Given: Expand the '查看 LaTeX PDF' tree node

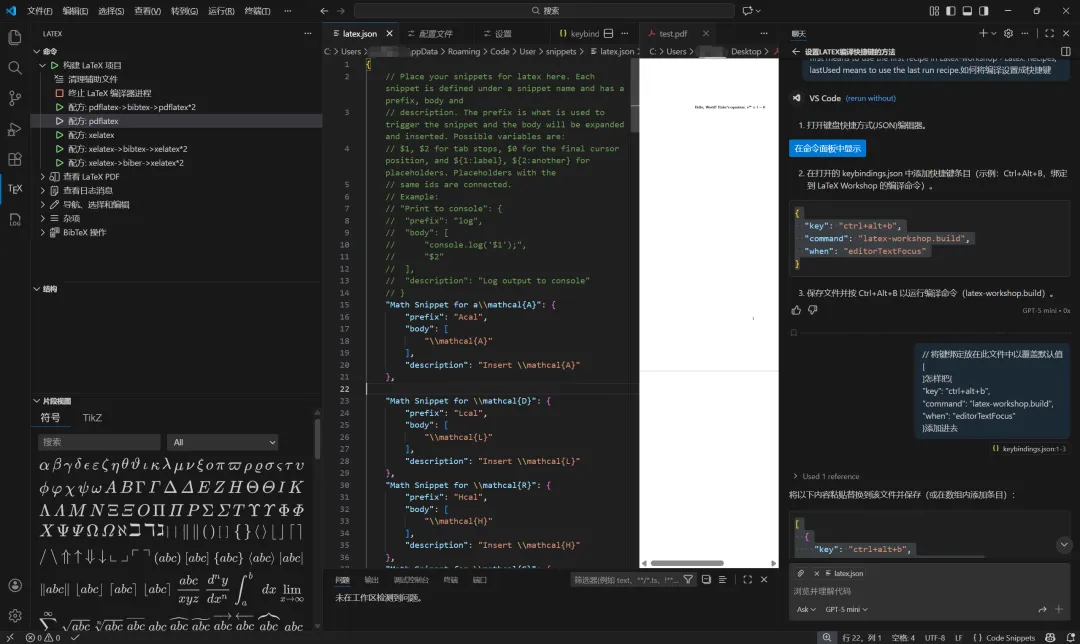Looking at the screenshot, I should tap(91, 177).
